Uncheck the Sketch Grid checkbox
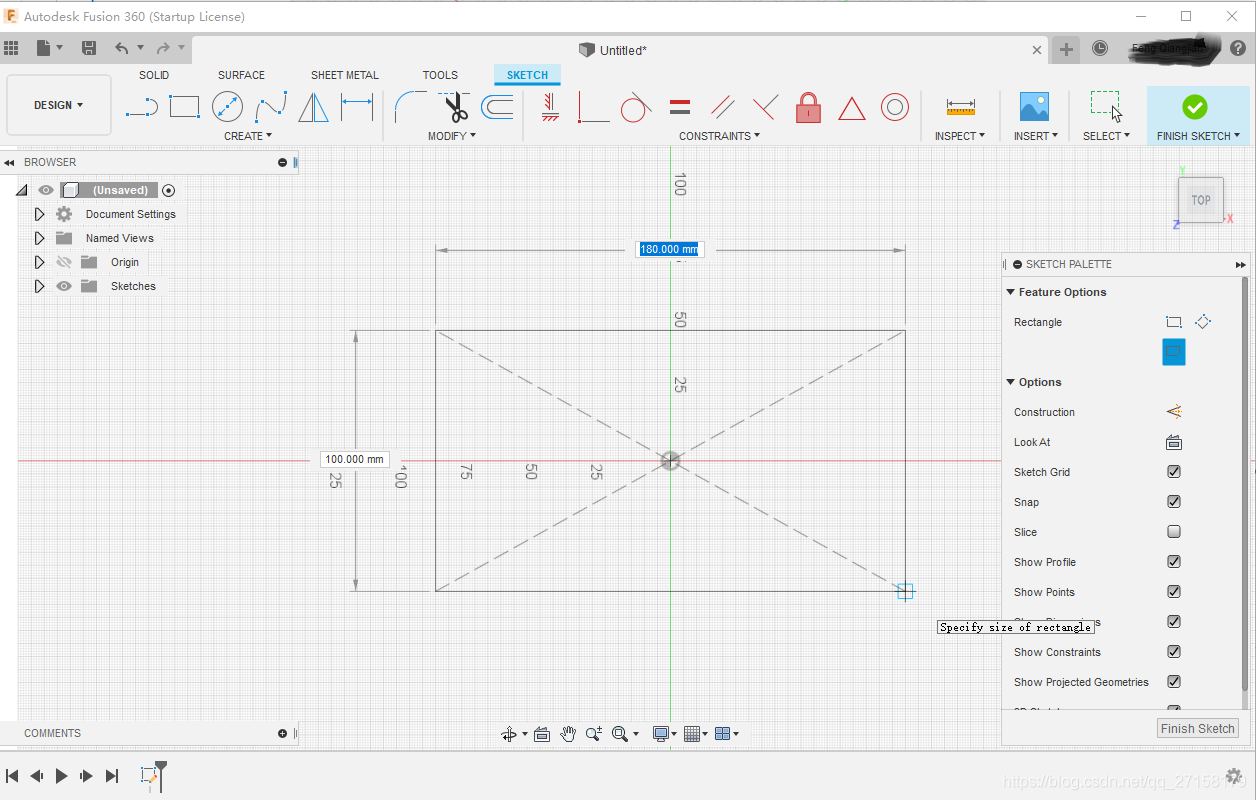 click(1174, 472)
